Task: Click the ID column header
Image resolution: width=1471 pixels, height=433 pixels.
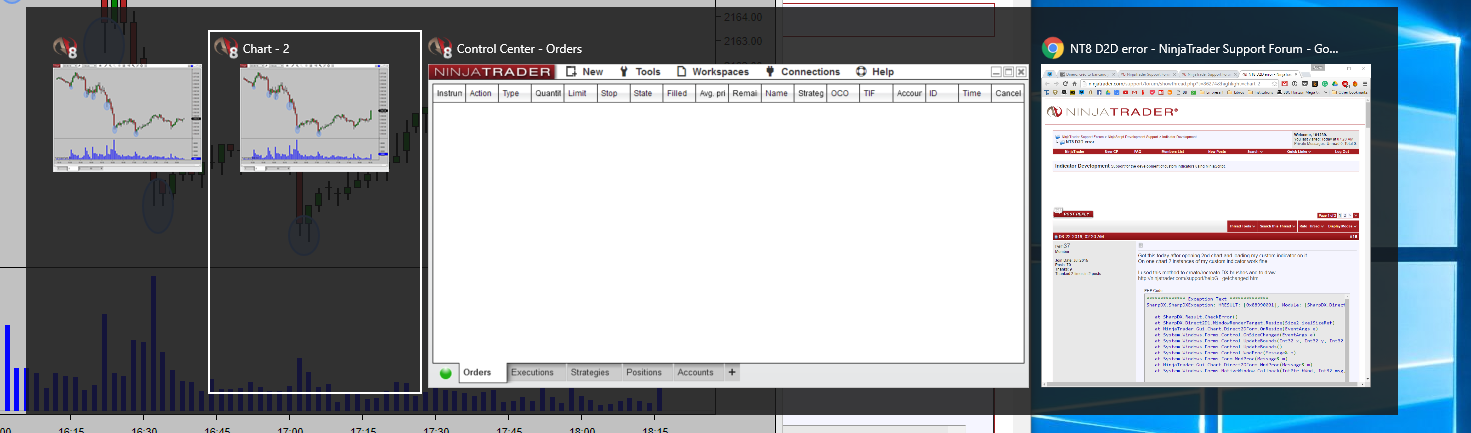Action: coord(941,93)
